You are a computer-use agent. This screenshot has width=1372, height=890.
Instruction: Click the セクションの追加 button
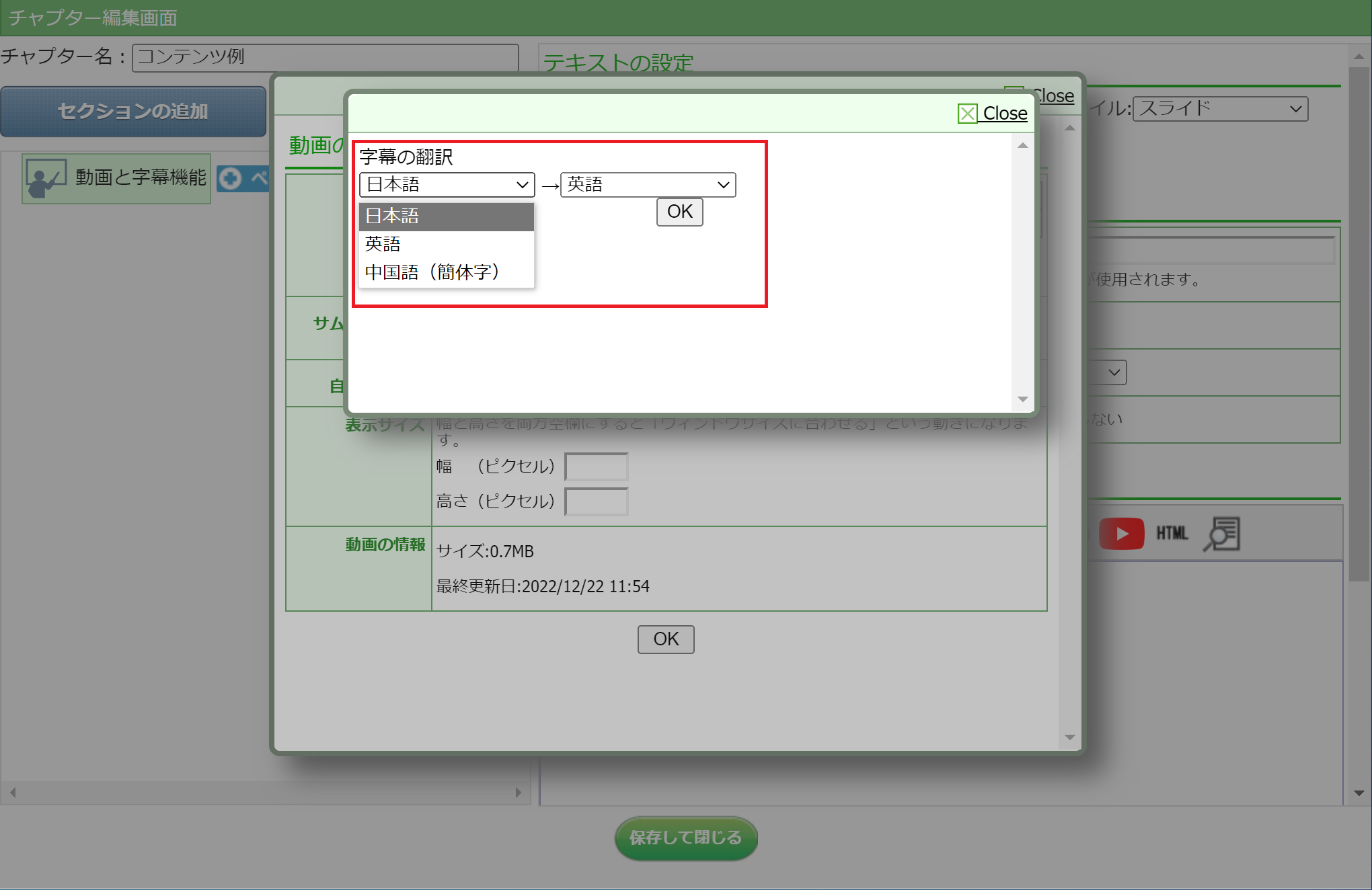click(133, 112)
